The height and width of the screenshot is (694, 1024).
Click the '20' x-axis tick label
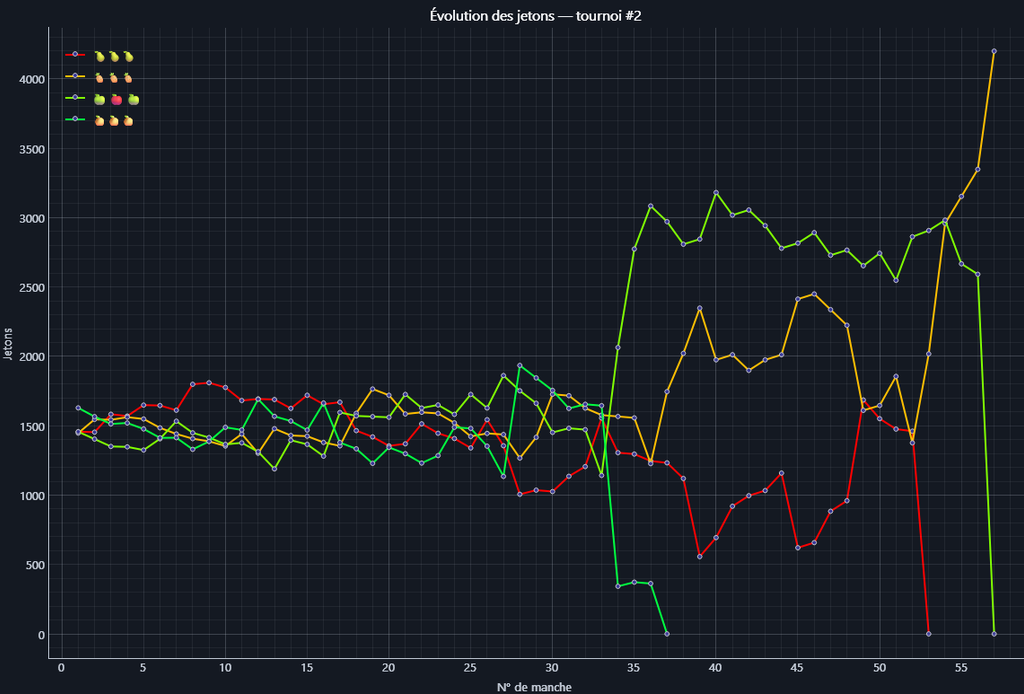point(389,668)
